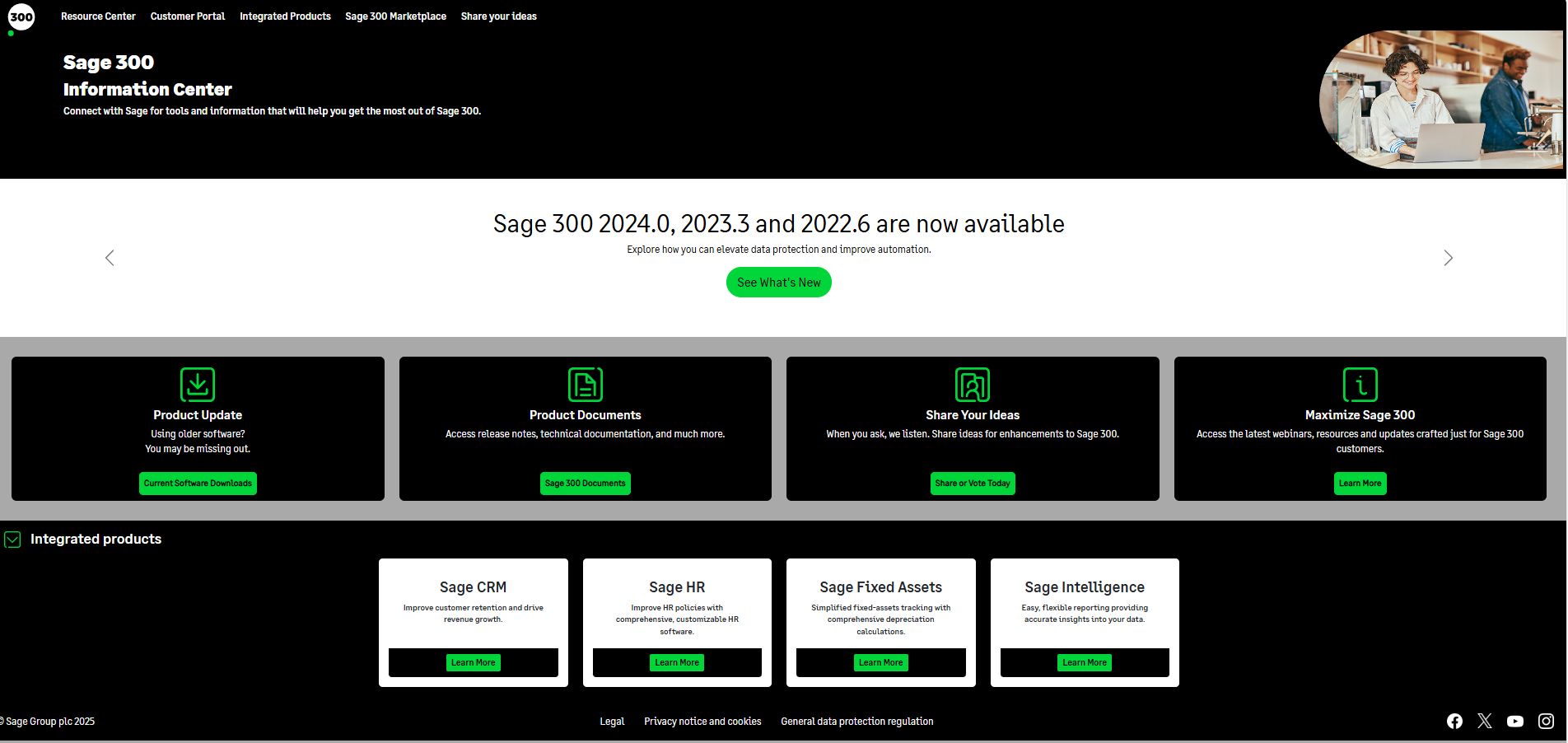Screen dimensions: 1568x743
Task: Open the Facebook social icon
Action: click(1455, 722)
